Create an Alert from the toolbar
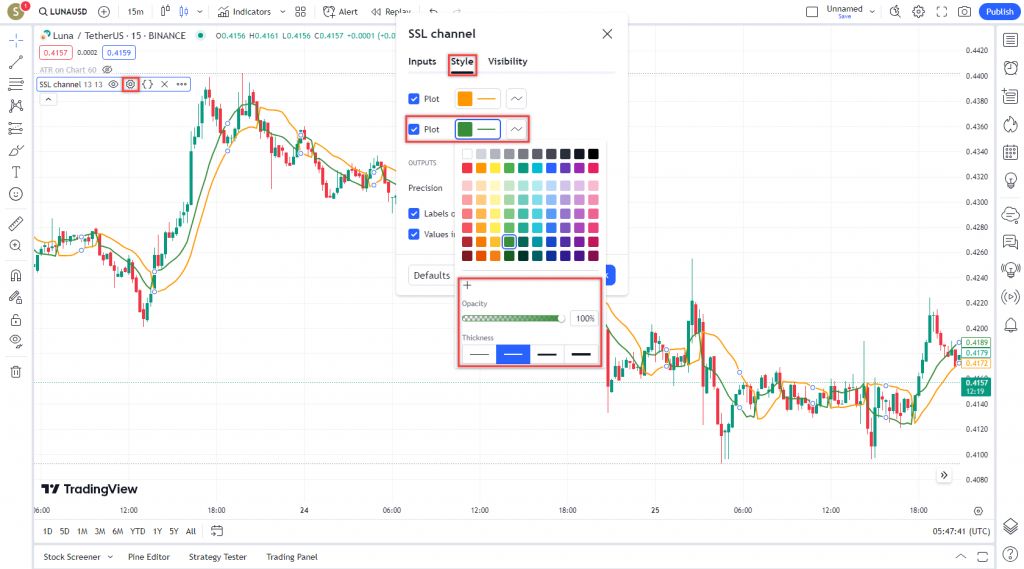 tap(340, 12)
